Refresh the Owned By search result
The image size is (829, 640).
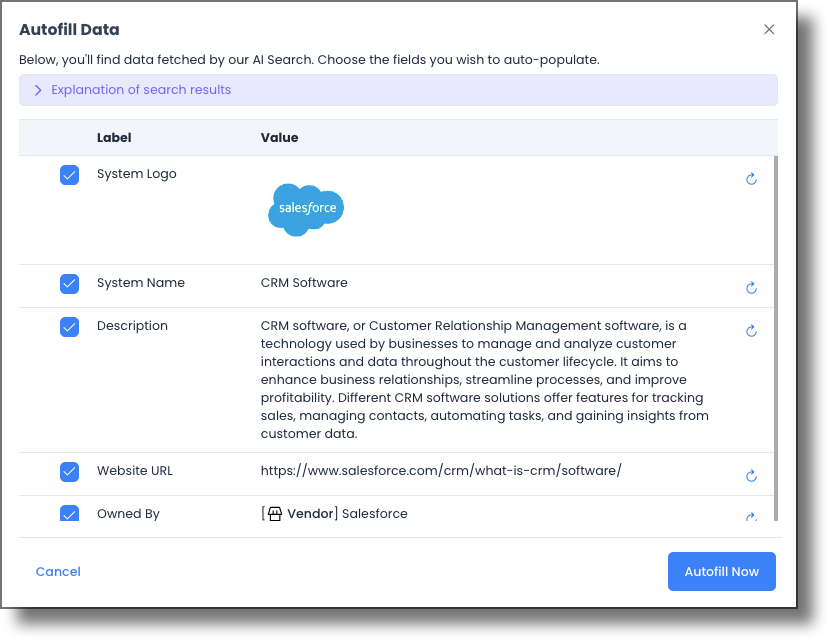click(x=751, y=518)
